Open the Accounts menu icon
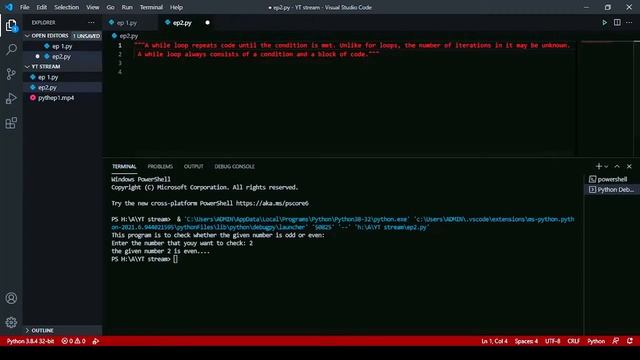 (11, 298)
